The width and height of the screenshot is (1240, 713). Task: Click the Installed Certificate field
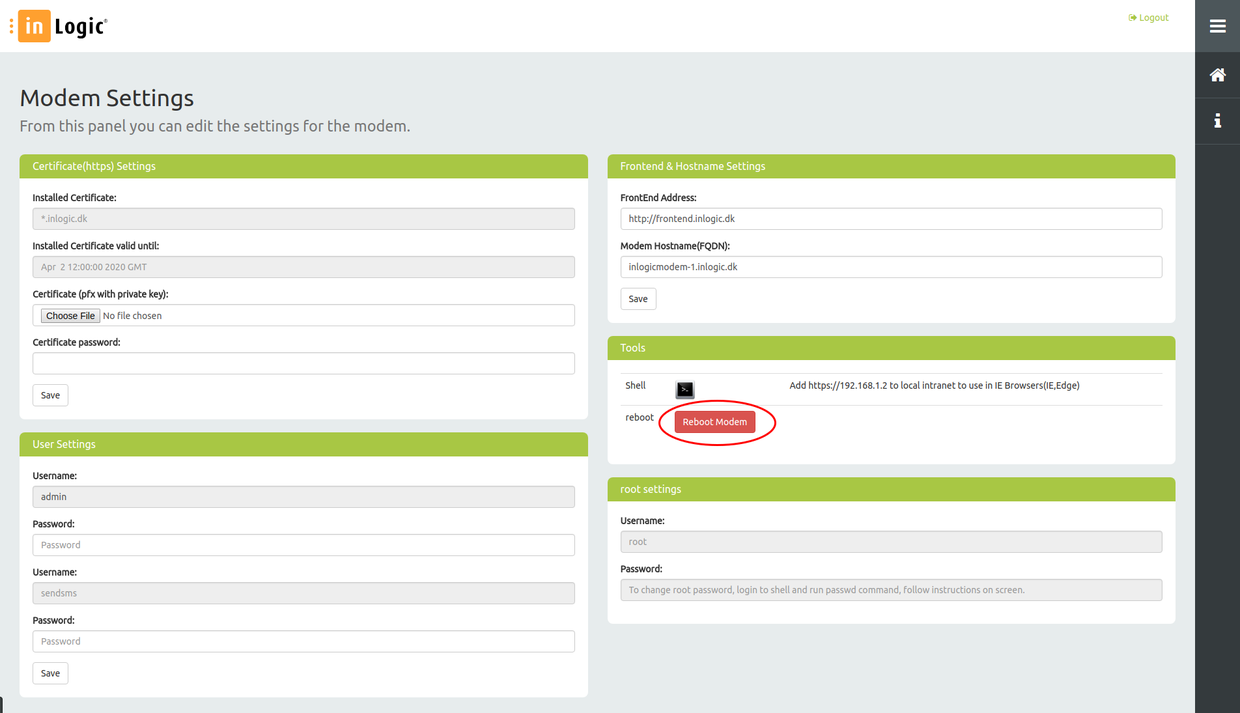click(x=303, y=219)
